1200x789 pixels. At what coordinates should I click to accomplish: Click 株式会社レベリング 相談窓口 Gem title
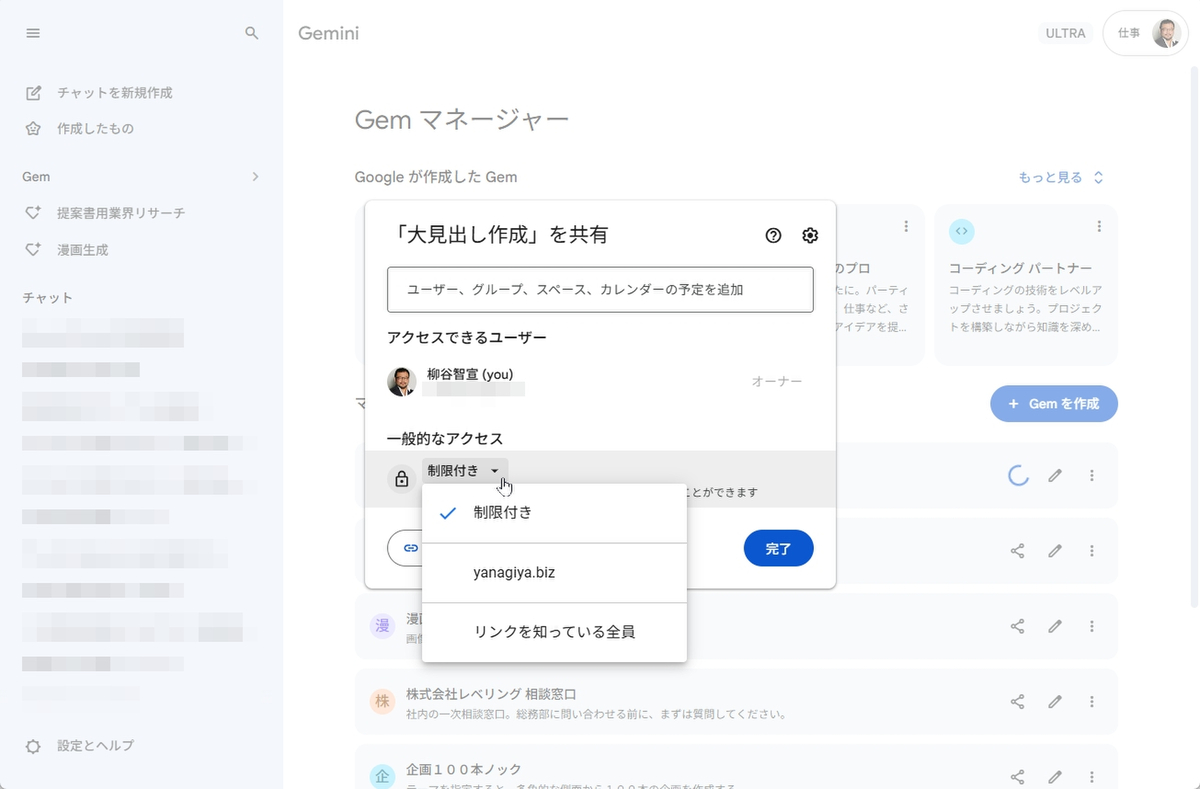click(x=491, y=694)
